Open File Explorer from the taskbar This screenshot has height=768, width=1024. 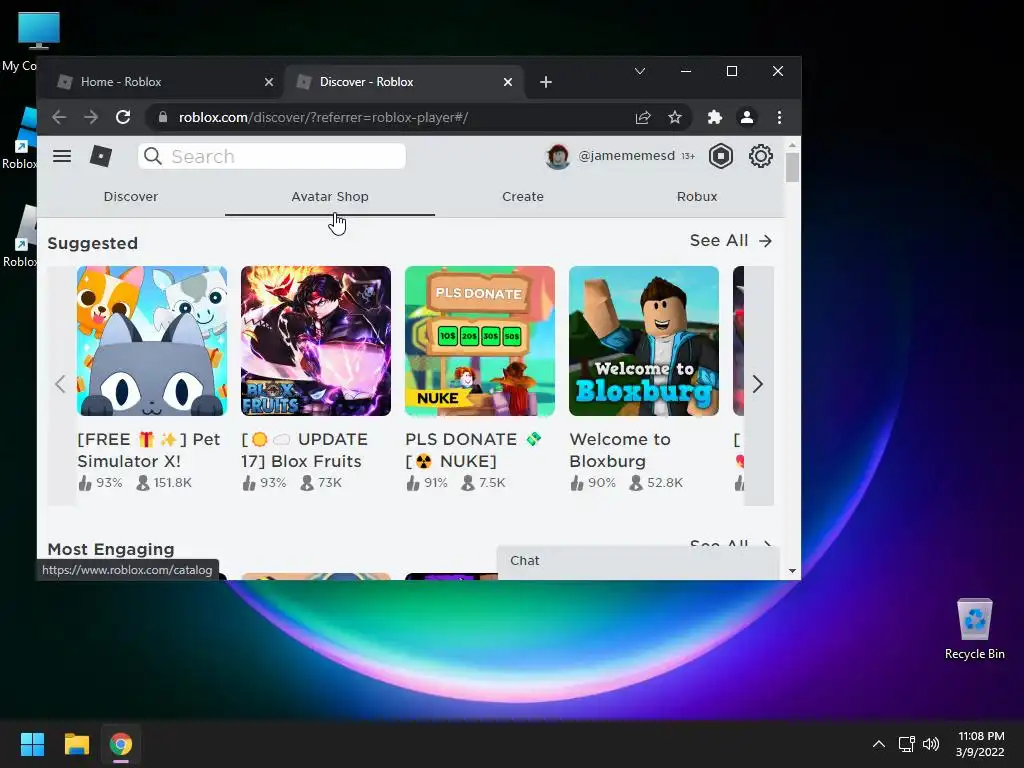(76, 744)
